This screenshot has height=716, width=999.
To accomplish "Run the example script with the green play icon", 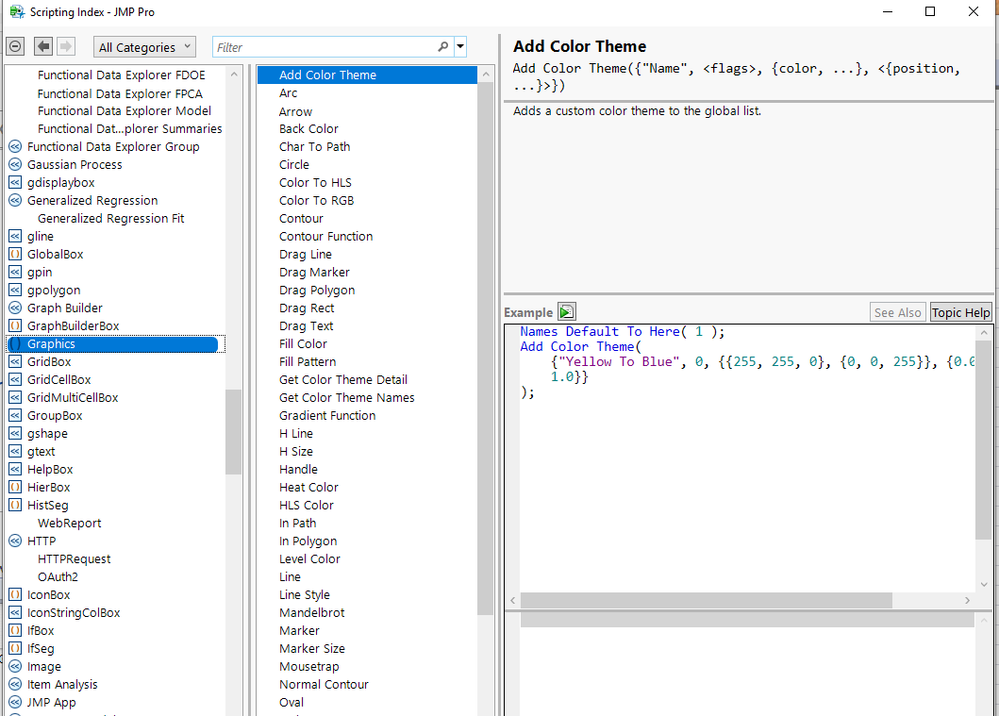I will tap(566, 312).
